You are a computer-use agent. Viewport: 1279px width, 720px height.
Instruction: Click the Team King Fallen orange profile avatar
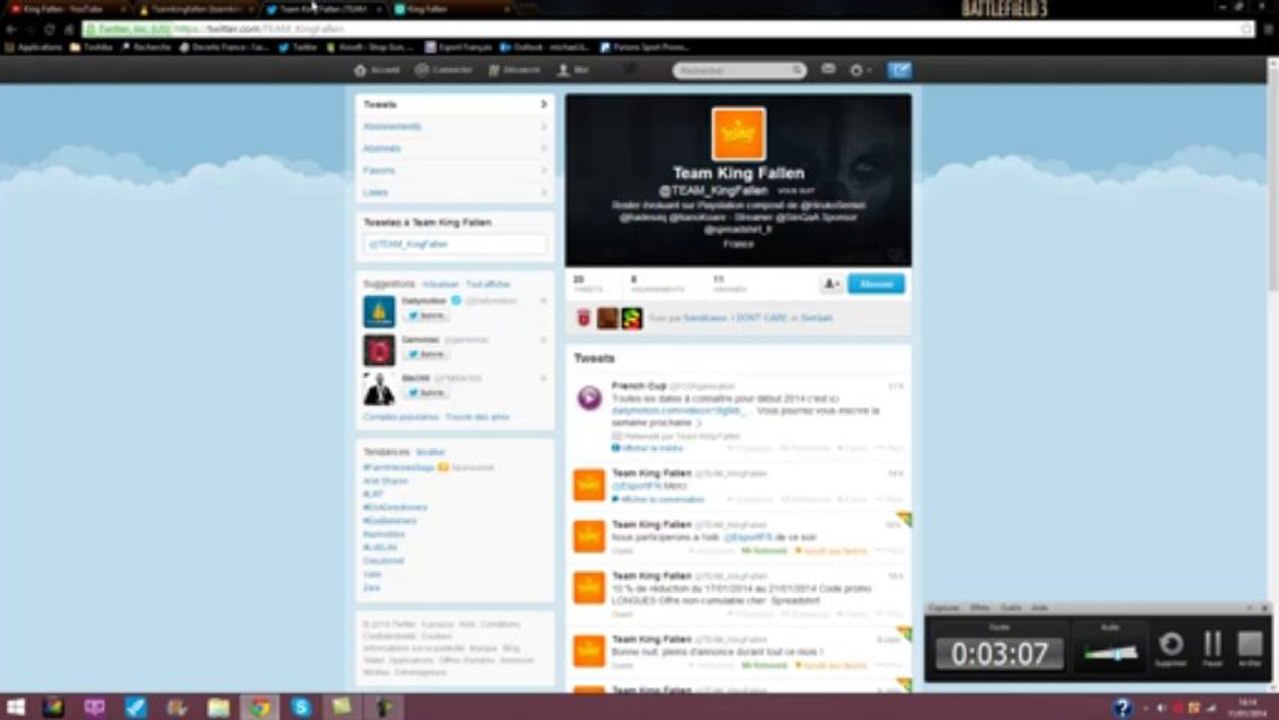tap(738, 134)
